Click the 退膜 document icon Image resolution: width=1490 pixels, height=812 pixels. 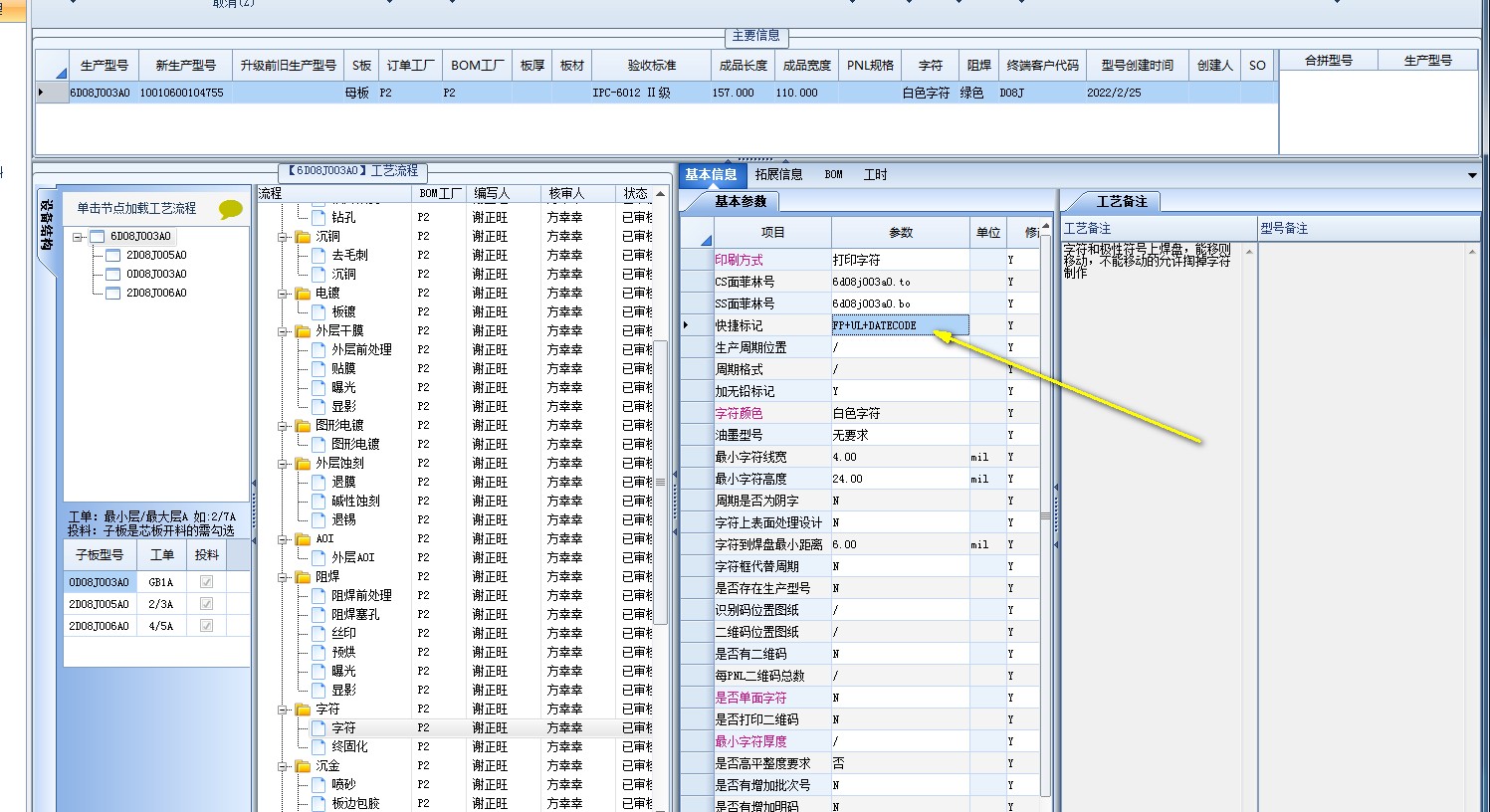coord(319,483)
